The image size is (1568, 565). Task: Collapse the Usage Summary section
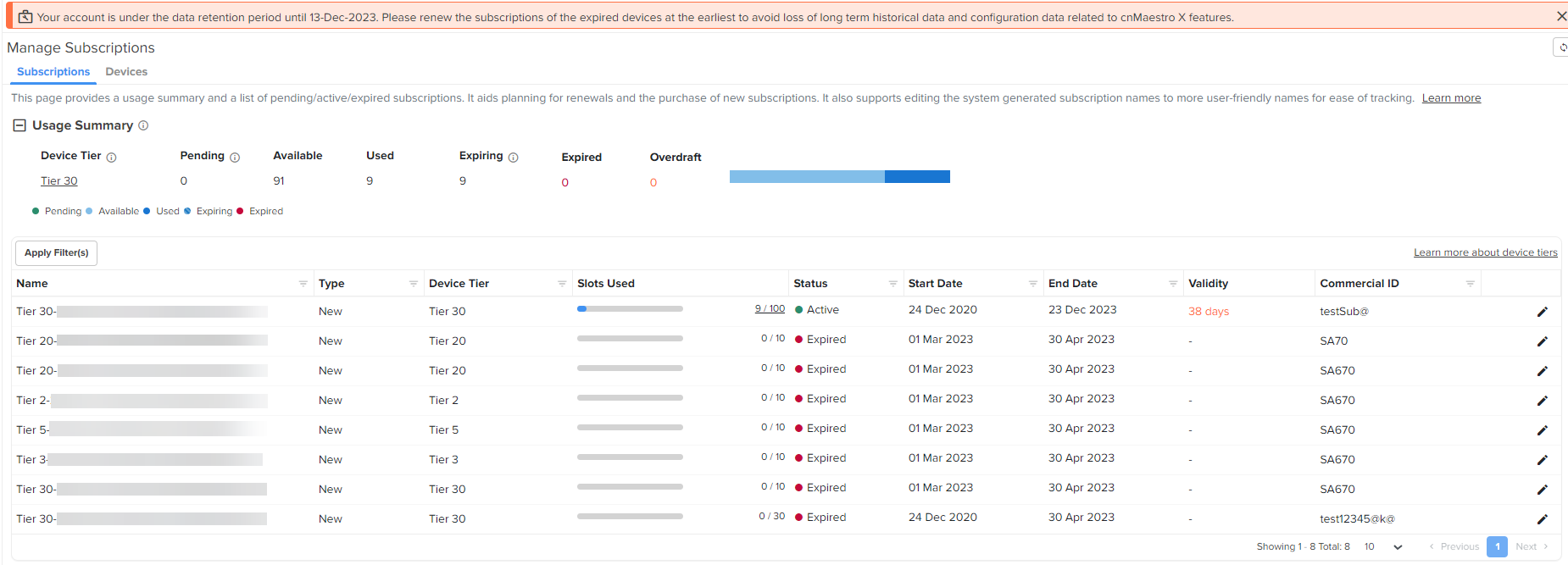(x=19, y=125)
